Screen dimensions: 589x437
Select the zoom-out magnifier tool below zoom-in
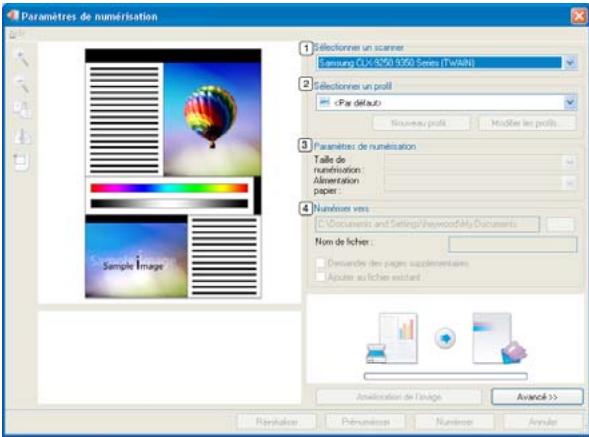[22, 84]
